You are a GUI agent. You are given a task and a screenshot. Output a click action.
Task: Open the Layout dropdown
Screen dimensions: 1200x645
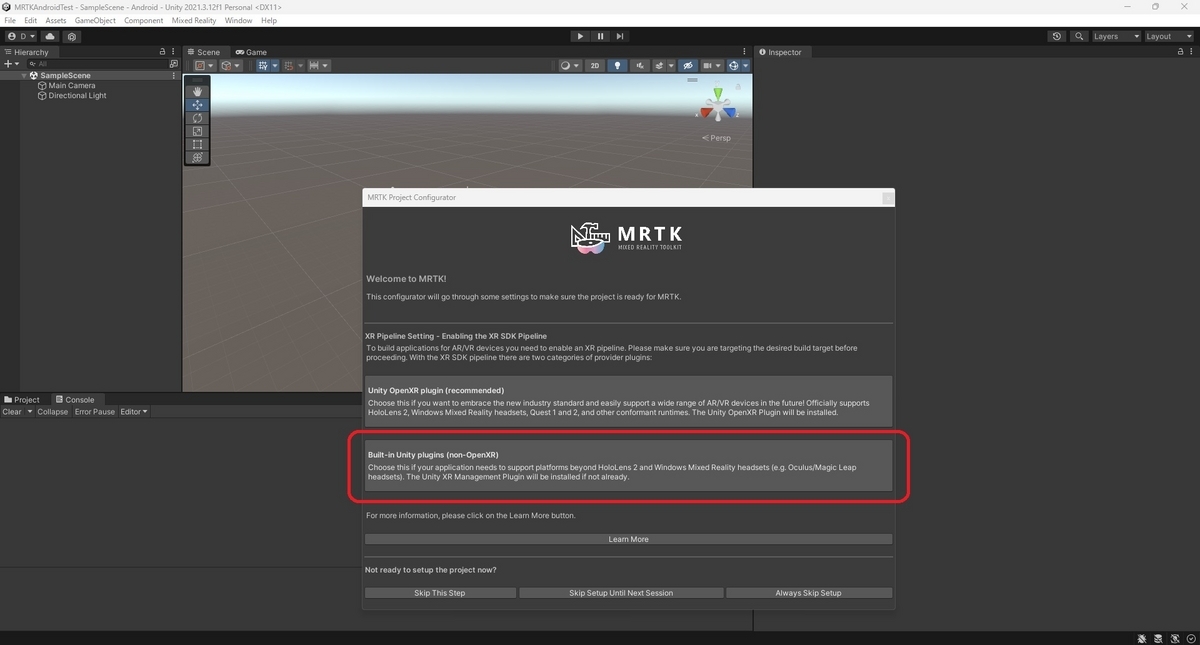pyautogui.click(x=1169, y=36)
